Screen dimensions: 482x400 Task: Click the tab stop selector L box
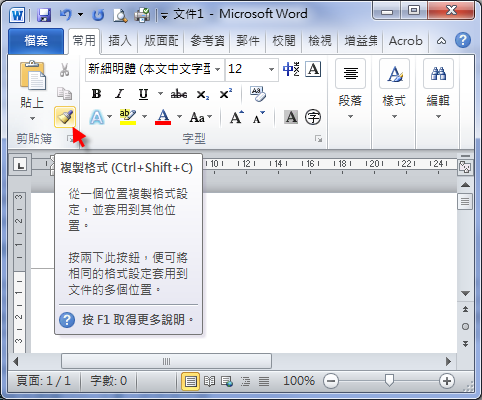coord(21,164)
